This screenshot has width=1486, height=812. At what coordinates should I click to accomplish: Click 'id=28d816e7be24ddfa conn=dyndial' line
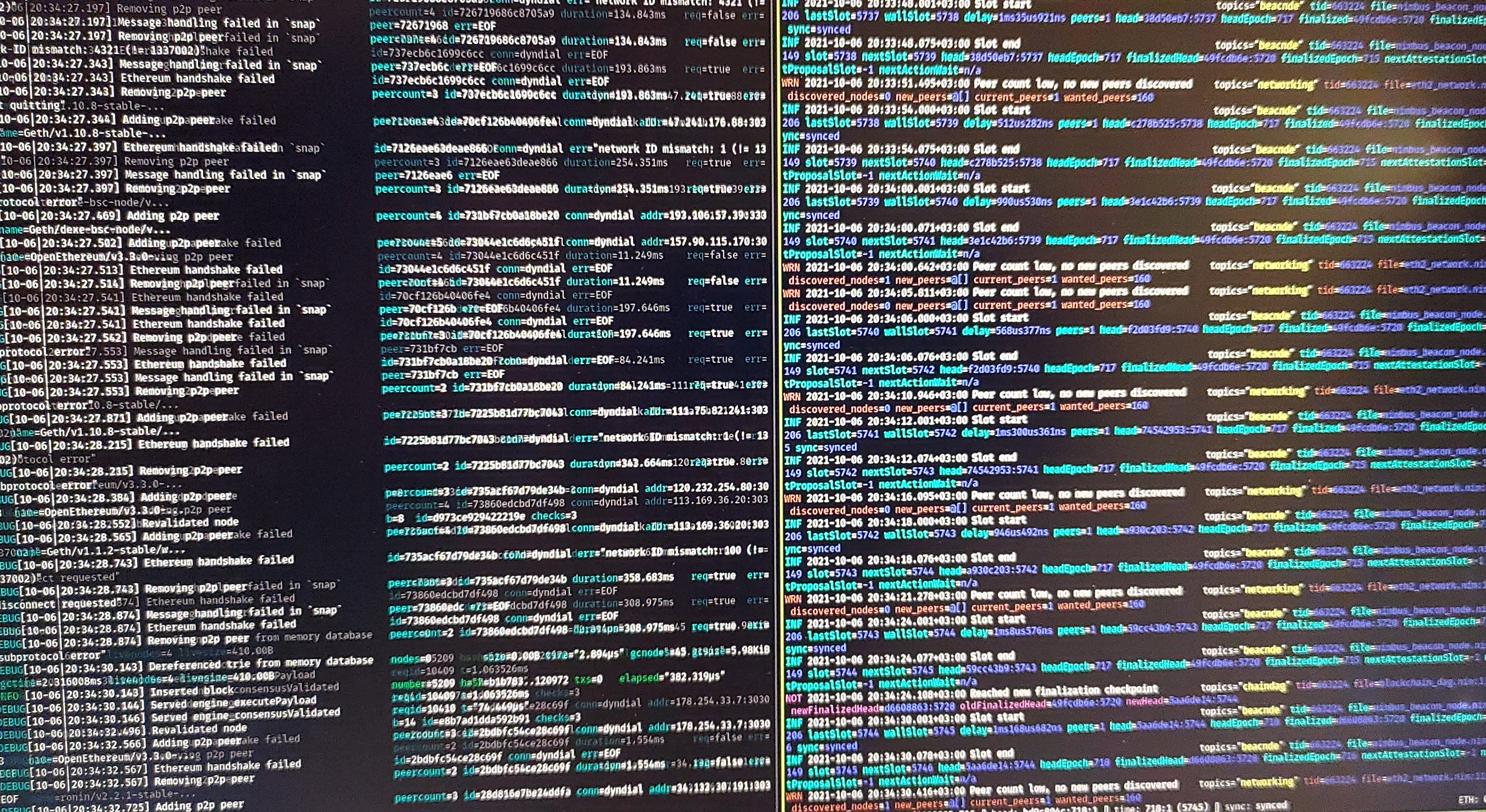click(x=553, y=792)
